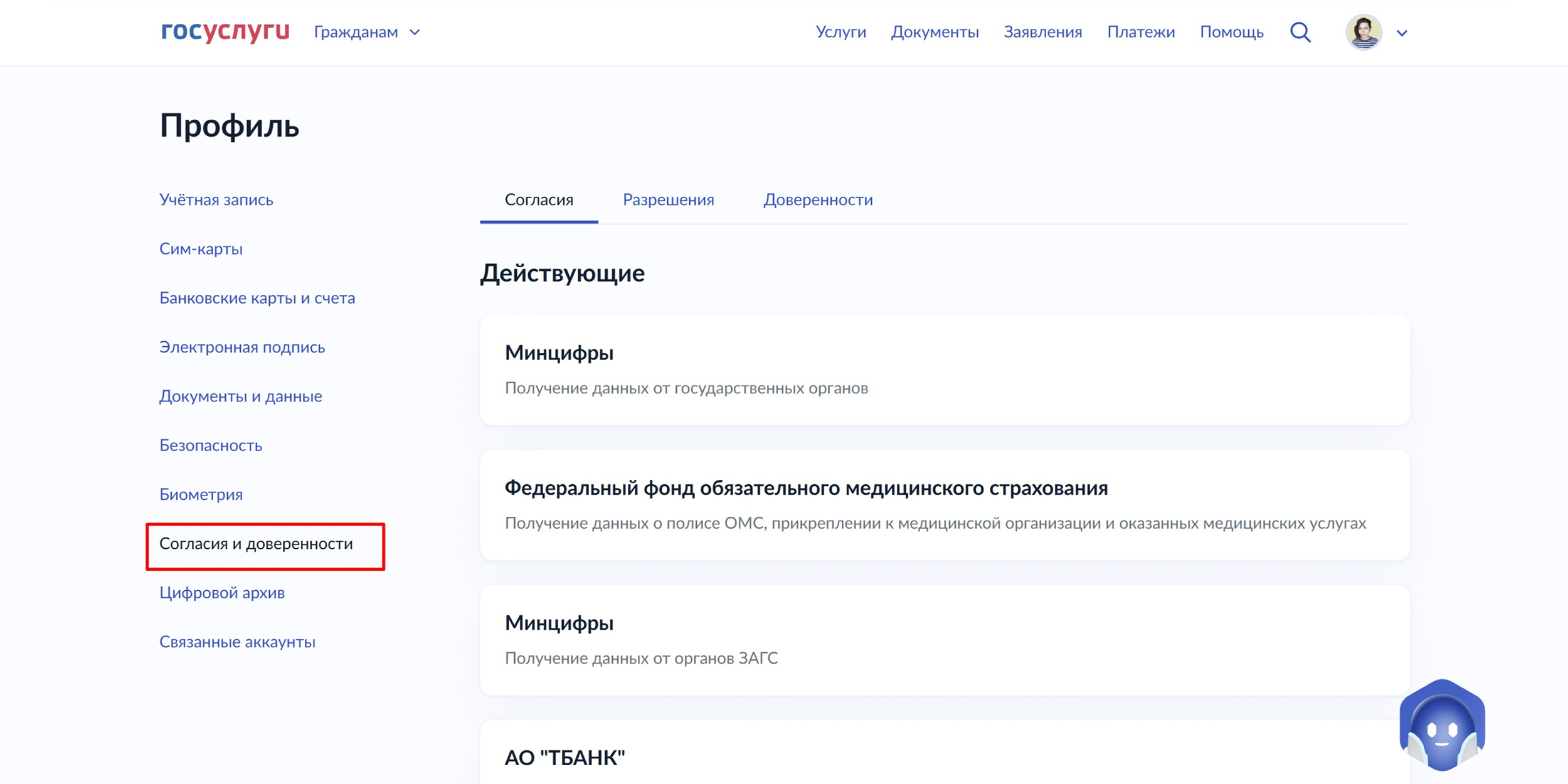Open Учётная запись in sidebar
Viewport: 1568px width, 784px height.
pyautogui.click(x=216, y=200)
